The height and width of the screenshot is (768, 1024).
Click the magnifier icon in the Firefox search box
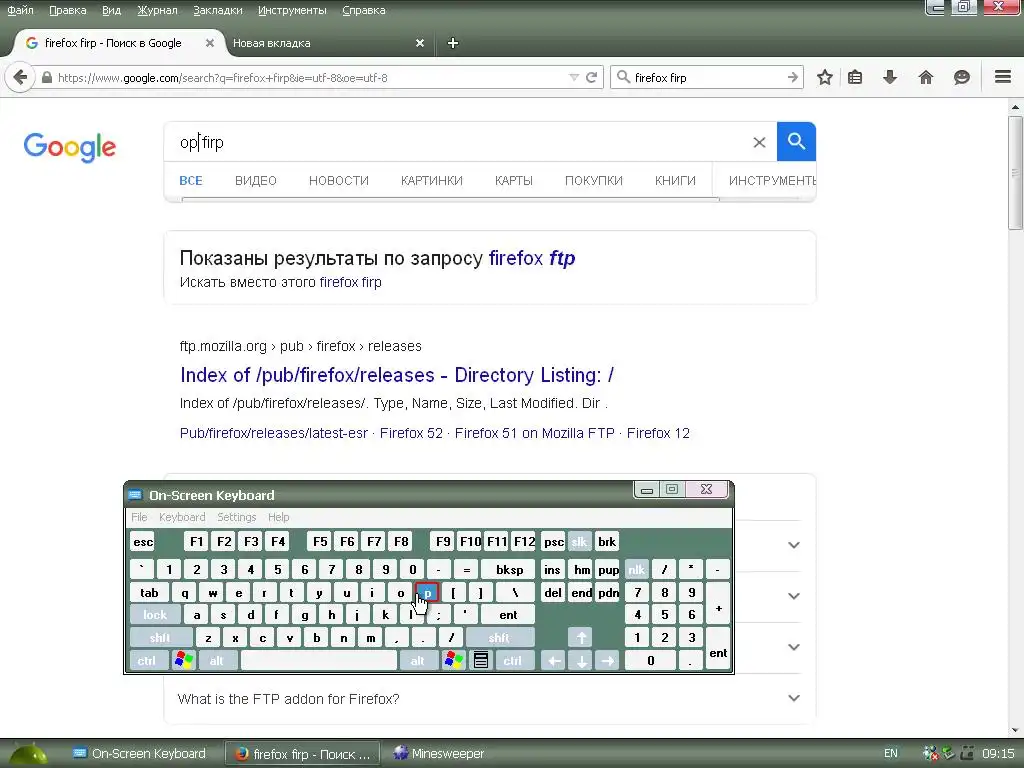pyautogui.click(x=624, y=77)
